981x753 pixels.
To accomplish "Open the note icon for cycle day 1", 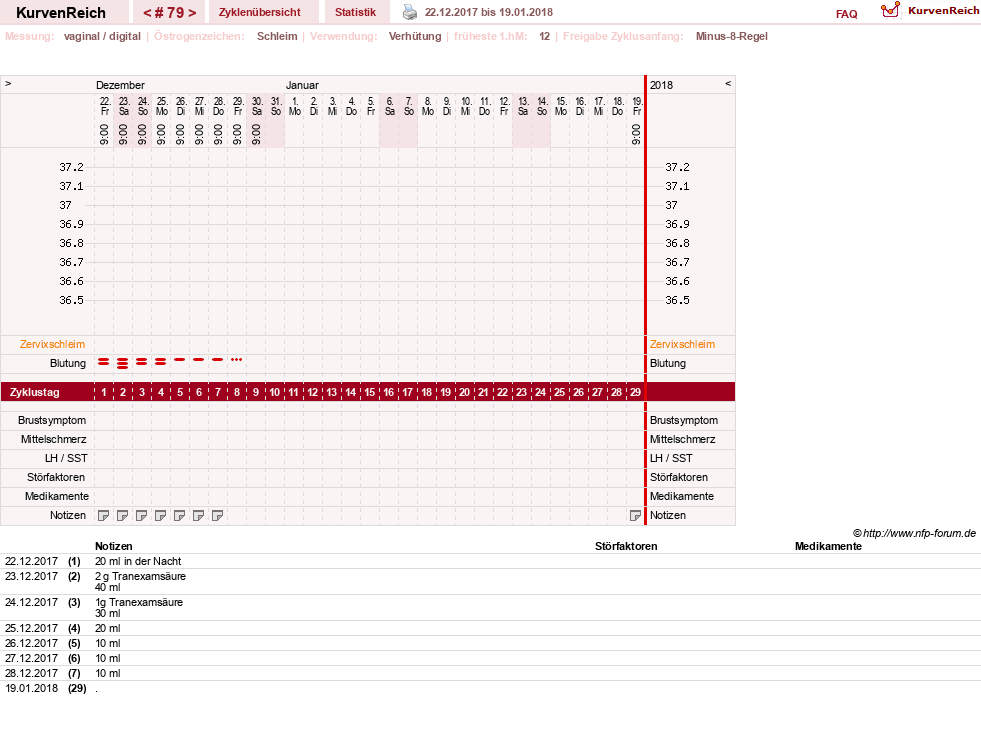I will coord(104,516).
